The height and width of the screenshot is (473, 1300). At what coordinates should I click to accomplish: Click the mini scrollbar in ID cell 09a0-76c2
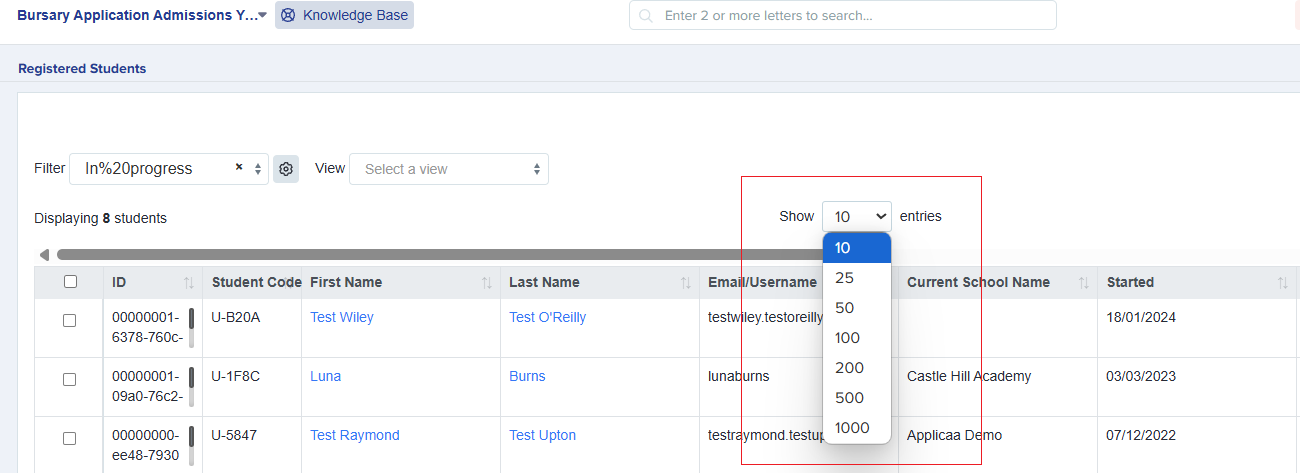192,387
